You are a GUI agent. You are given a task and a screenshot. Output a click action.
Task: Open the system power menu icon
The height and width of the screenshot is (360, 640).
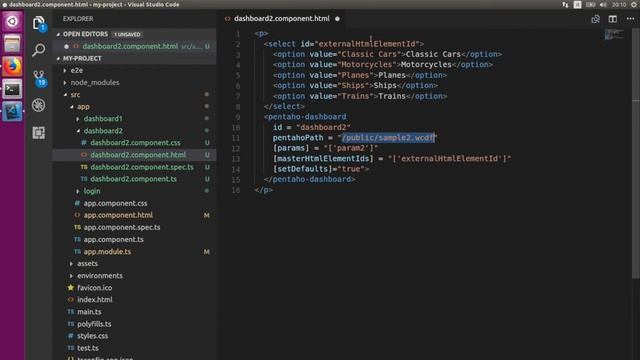click(634, 4)
